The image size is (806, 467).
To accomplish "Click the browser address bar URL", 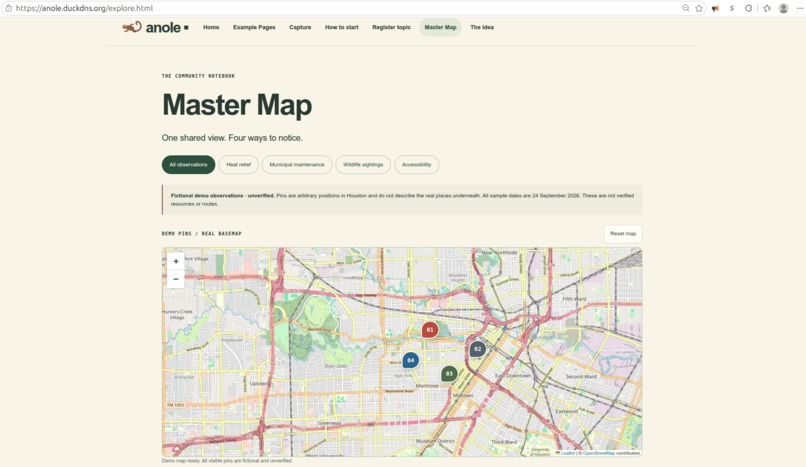I will (84, 8).
